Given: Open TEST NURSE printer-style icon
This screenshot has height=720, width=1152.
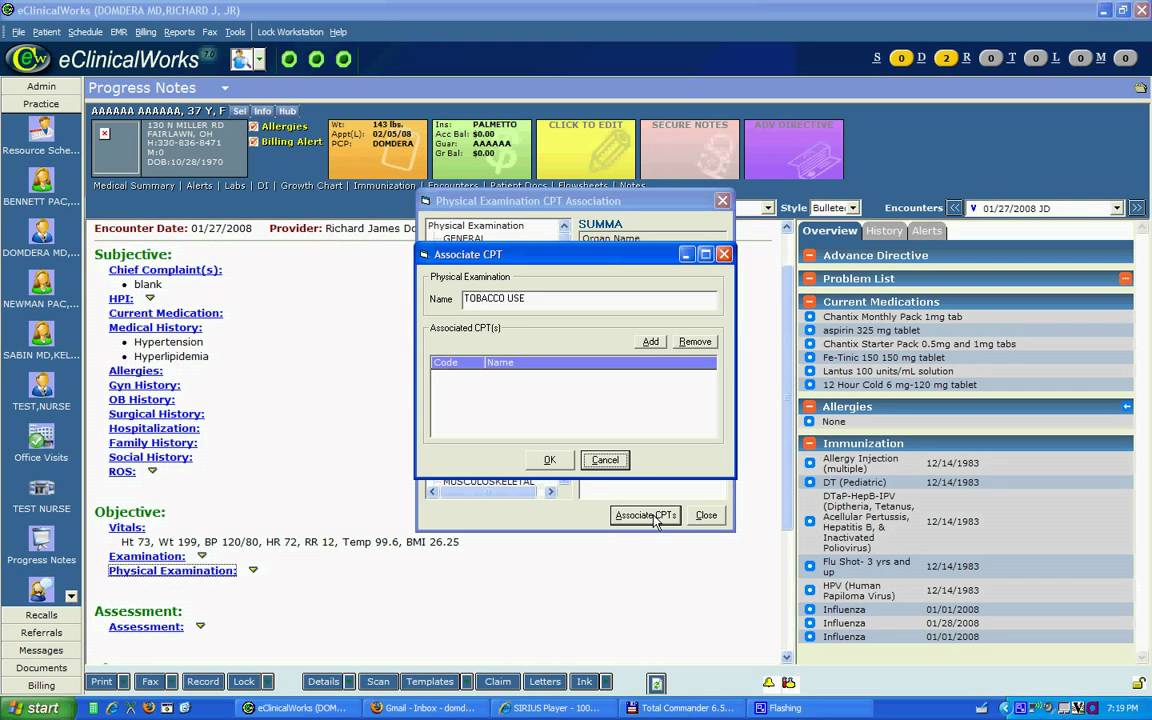Looking at the screenshot, I should click(41, 488).
